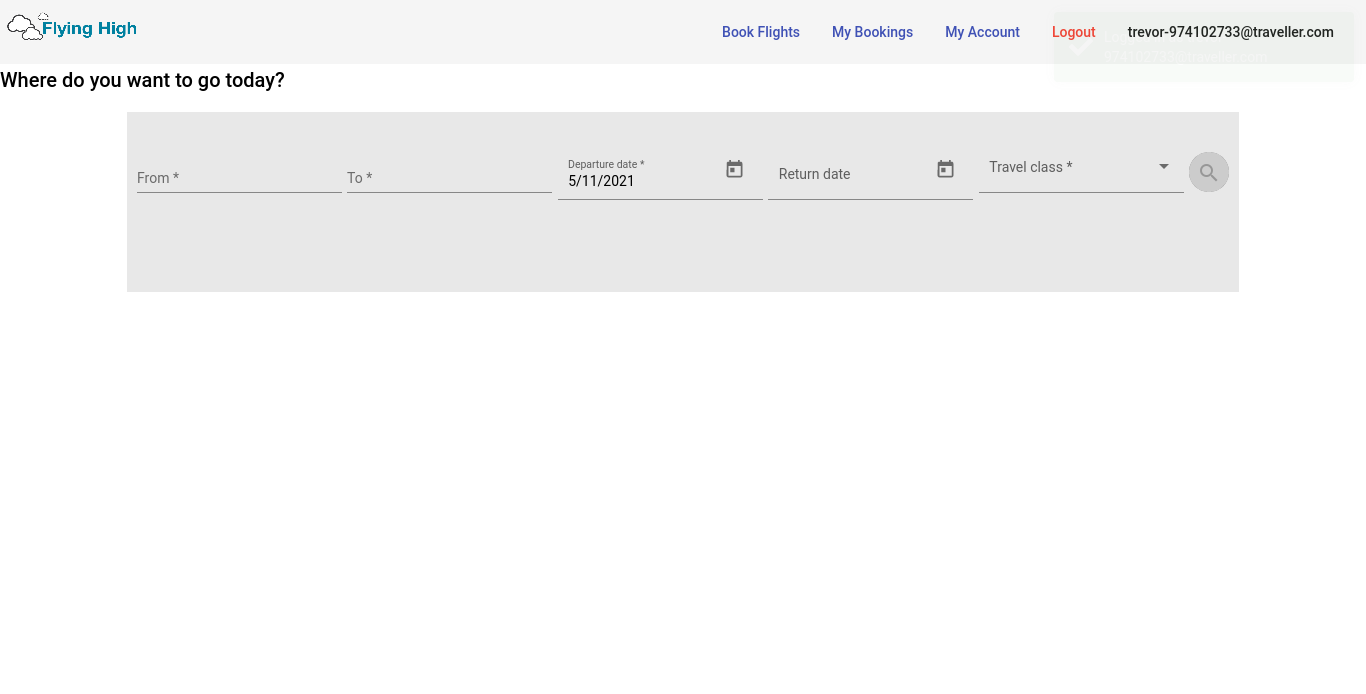The image size is (1366, 694).
Task: Open My Bookings from the navigation
Action: (872, 32)
